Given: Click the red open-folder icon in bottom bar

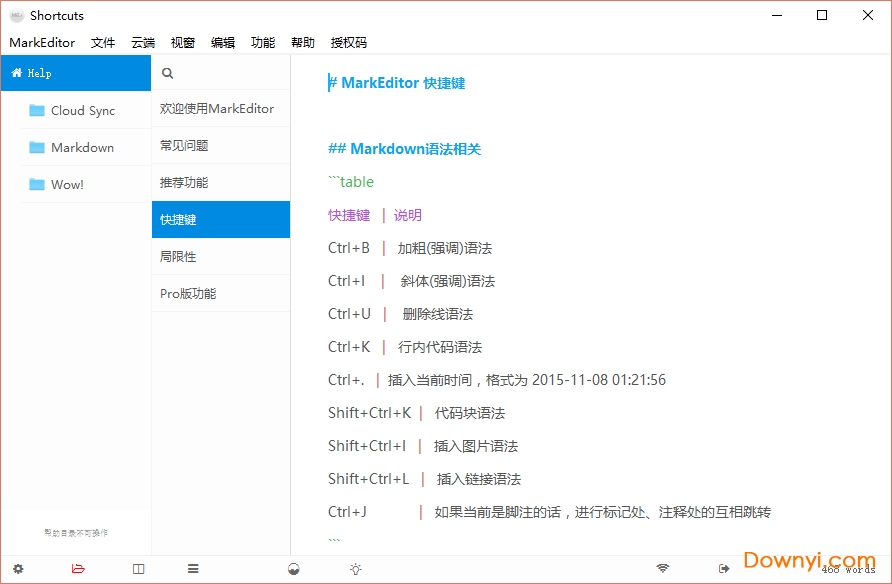Looking at the screenshot, I should (x=78, y=569).
